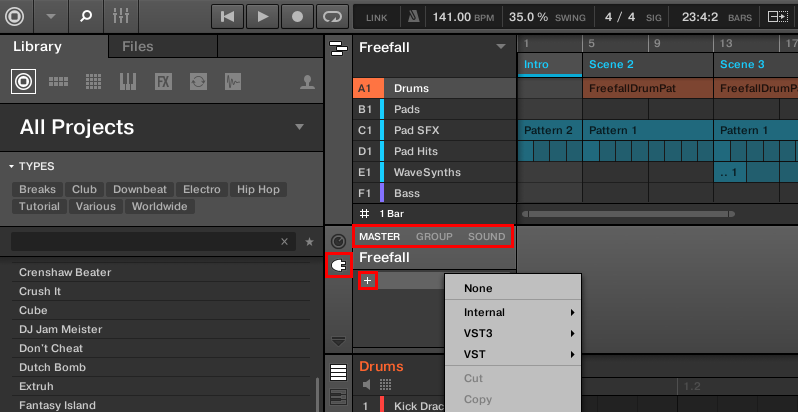Switch to the Files tab
This screenshot has width=798, height=412.
137,46
